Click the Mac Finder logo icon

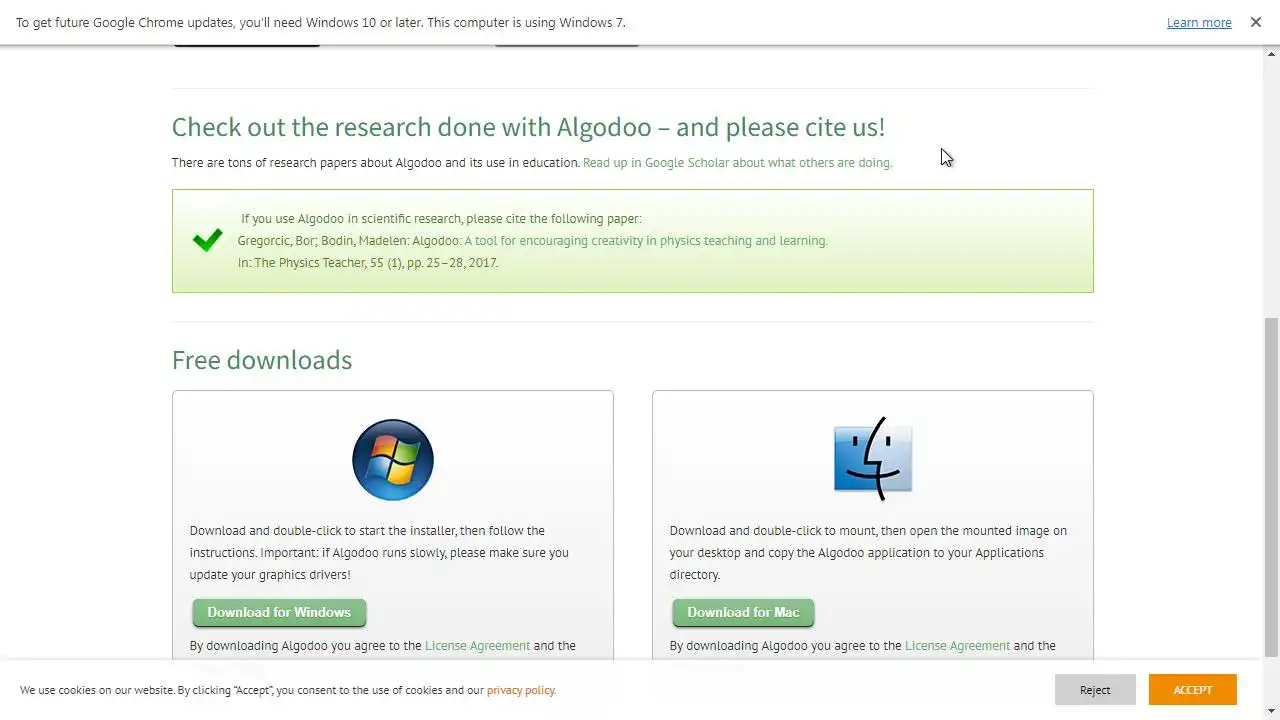click(873, 459)
